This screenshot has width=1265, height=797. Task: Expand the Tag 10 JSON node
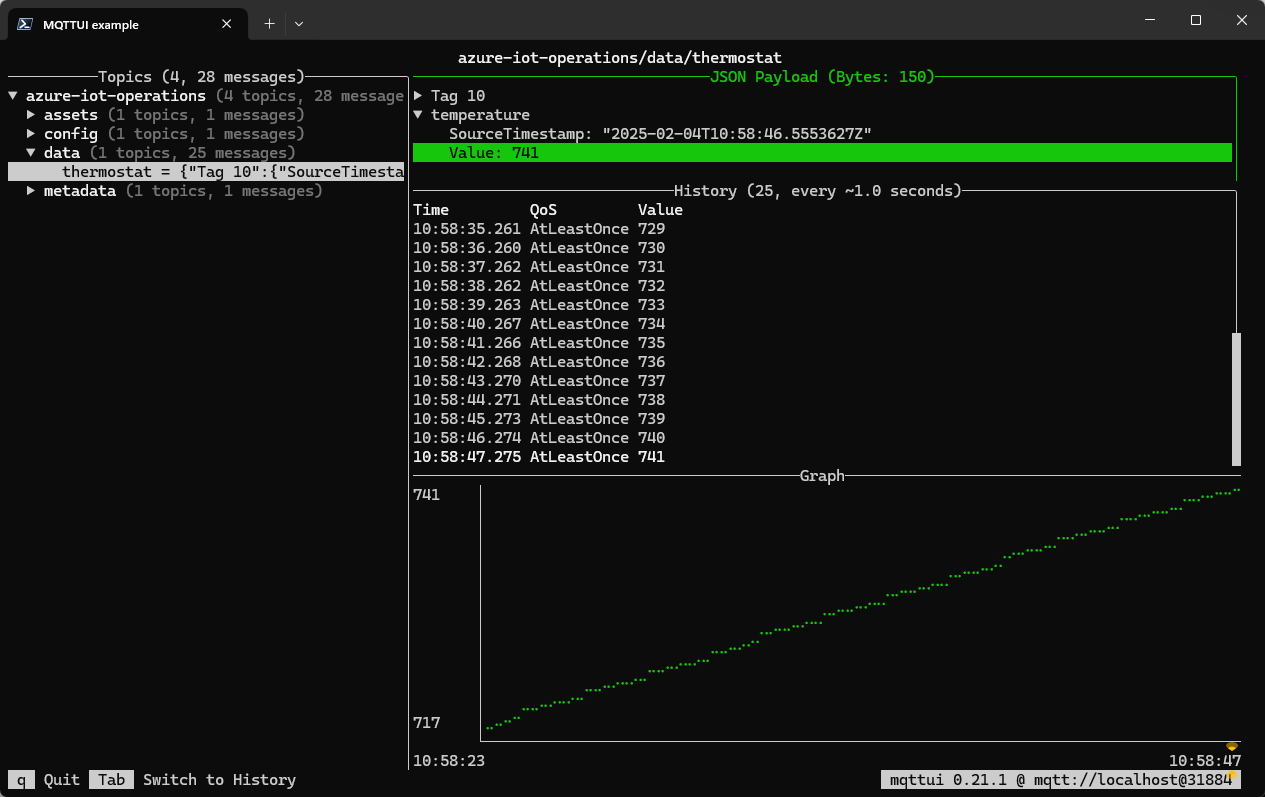pyautogui.click(x=418, y=96)
